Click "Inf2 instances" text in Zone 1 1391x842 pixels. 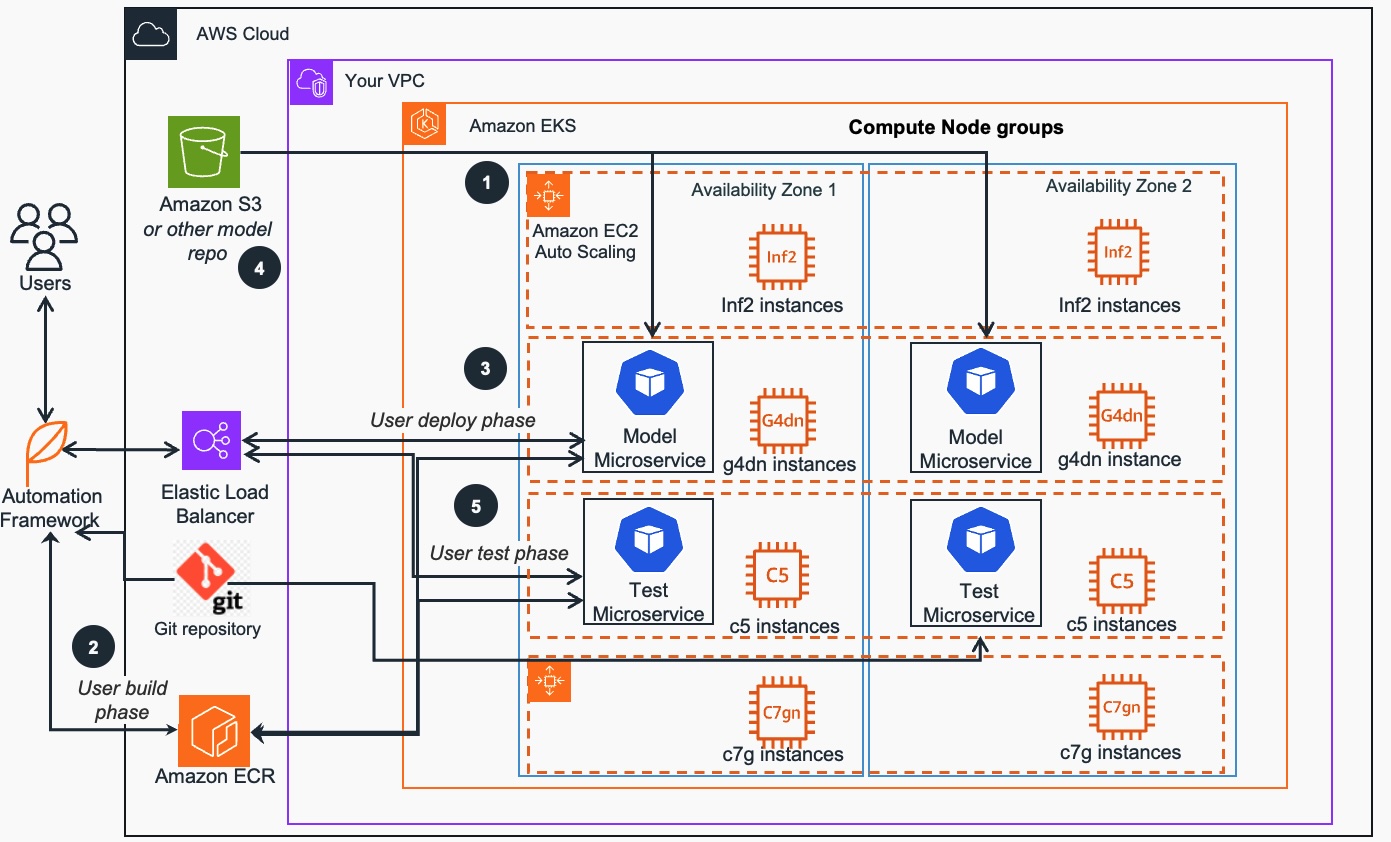782,305
